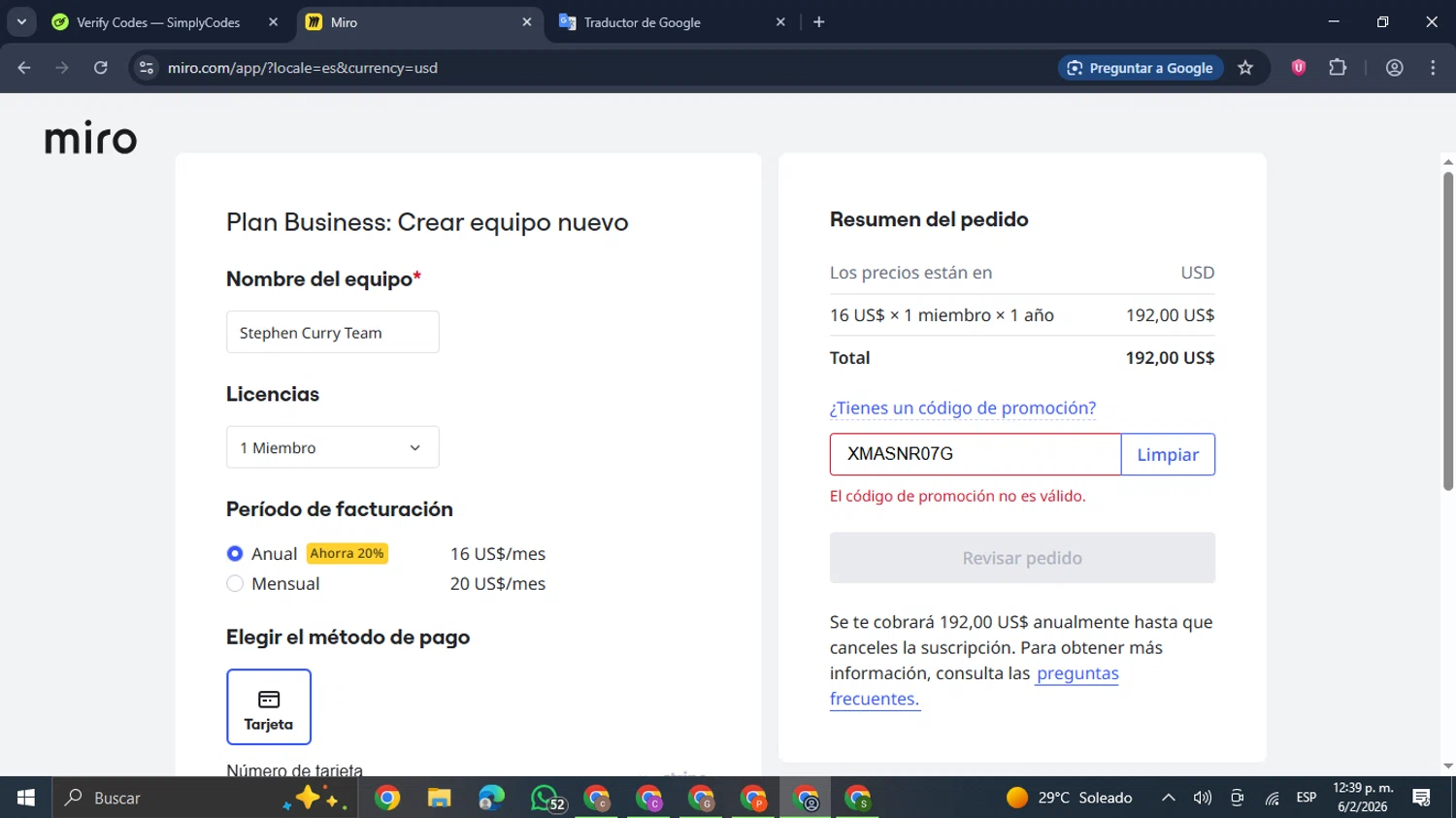Click the 20 US$/mes monthly price
Image resolution: width=1456 pixels, height=818 pixels.
tap(498, 583)
